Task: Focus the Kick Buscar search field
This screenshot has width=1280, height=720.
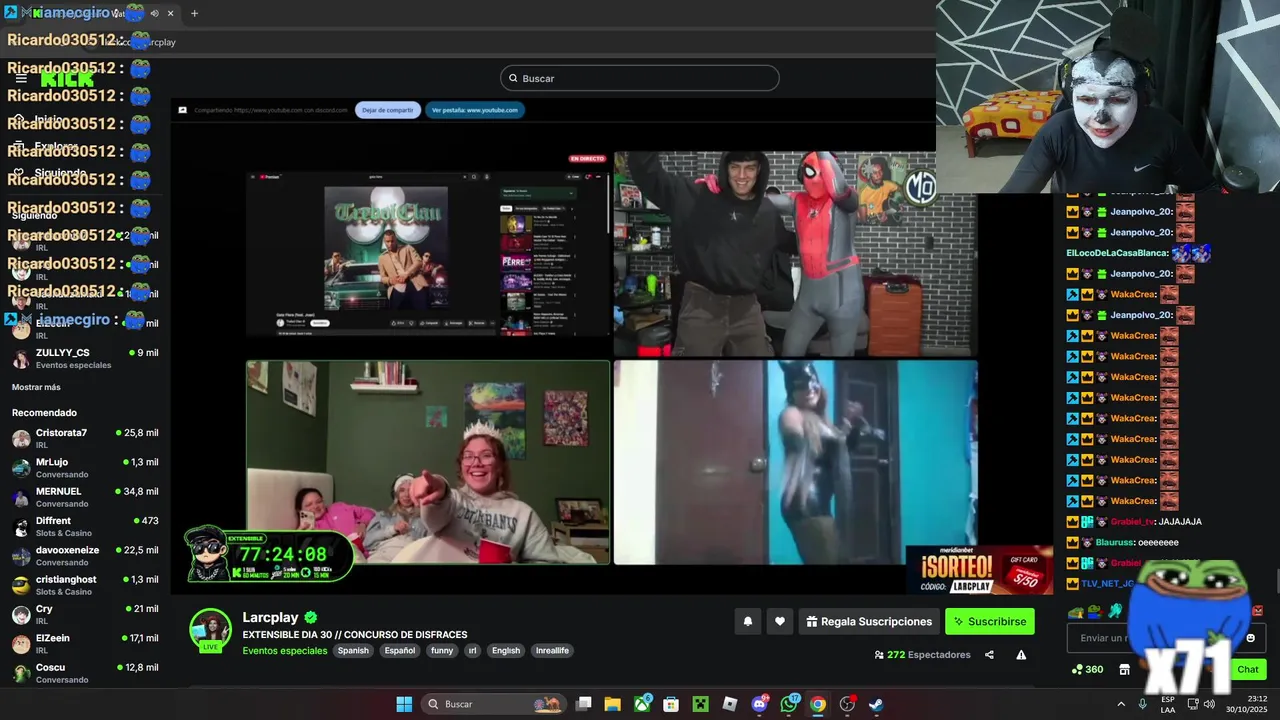Action: tap(640, 78)
